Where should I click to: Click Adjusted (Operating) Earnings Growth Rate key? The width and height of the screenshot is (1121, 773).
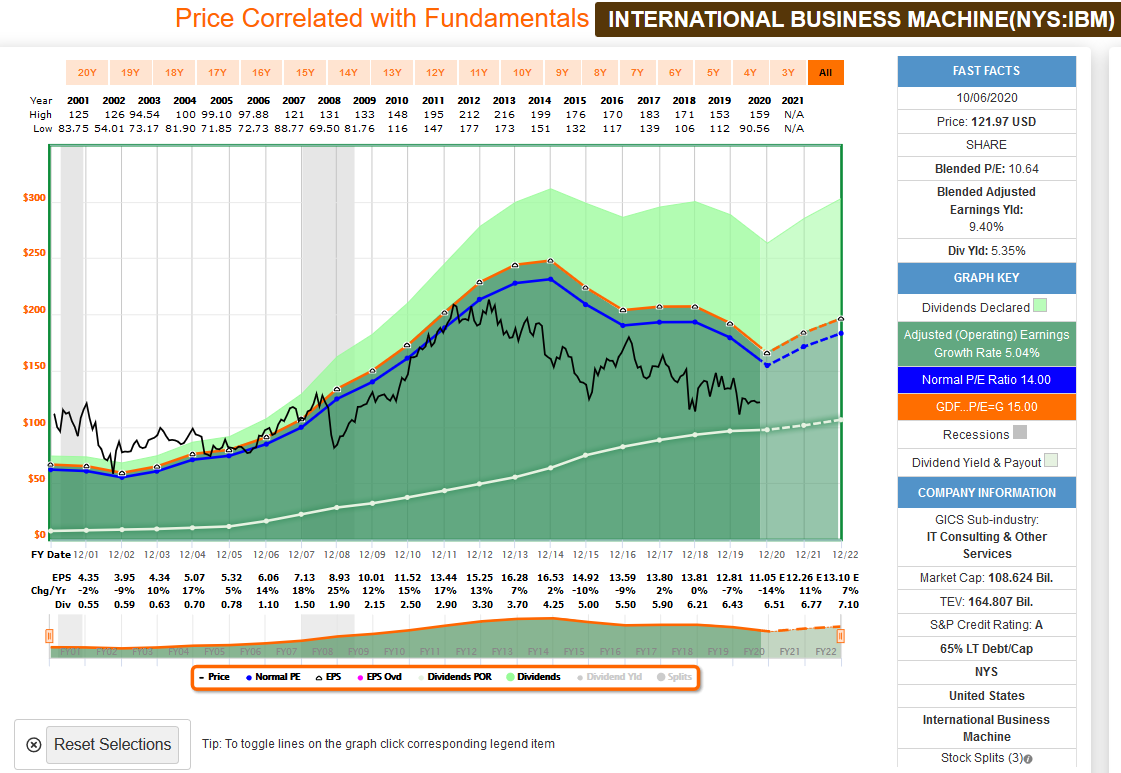click(987, 343)
